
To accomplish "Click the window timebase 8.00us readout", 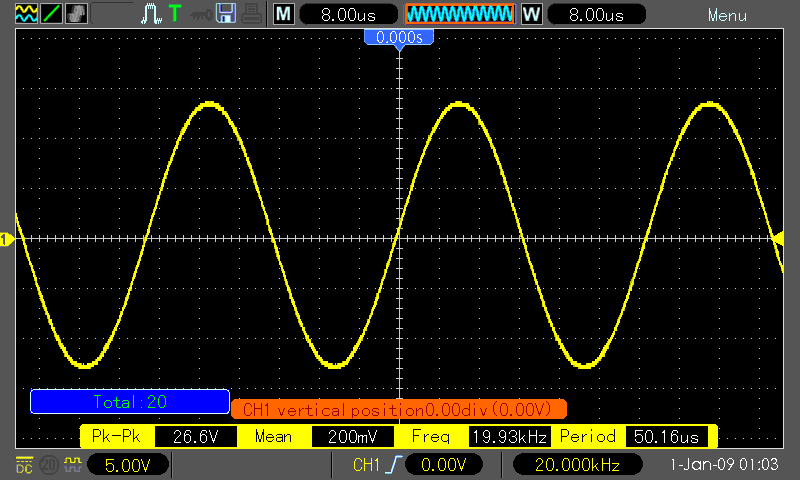I will (596, 14).
